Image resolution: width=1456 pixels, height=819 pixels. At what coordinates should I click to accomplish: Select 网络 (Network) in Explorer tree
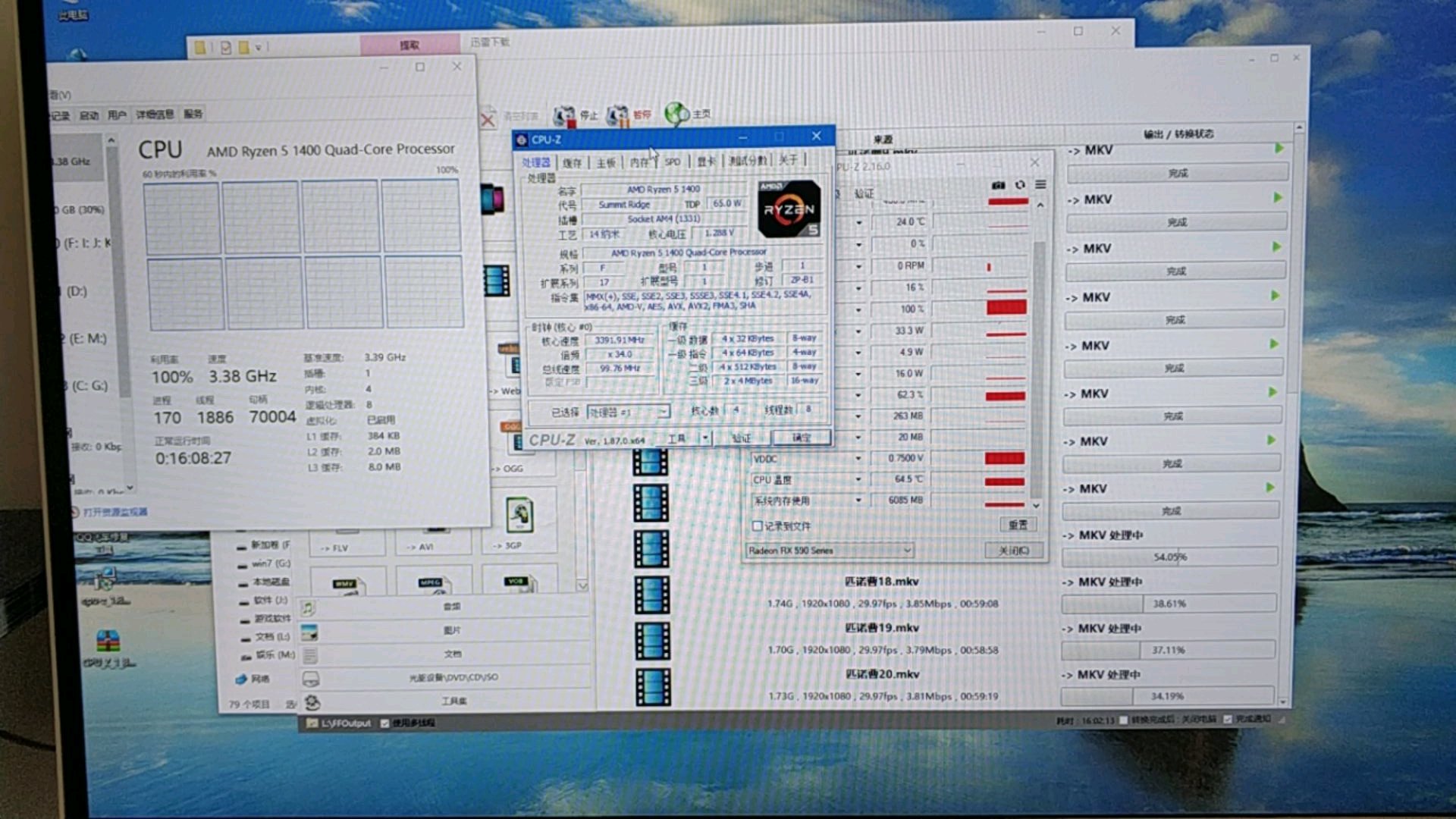pyautogui.click(x=260, y=679)
